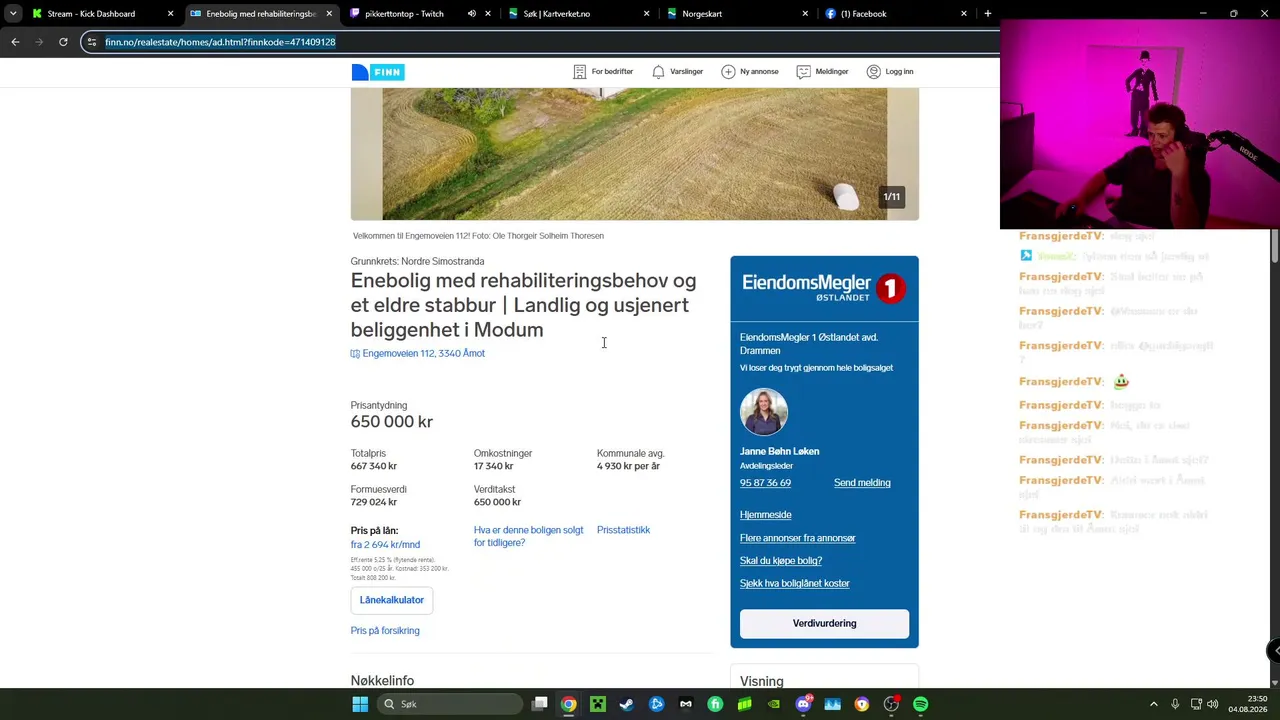Open the Pris på forsikring link
The image size is (1280, 720).
(385, 631)
